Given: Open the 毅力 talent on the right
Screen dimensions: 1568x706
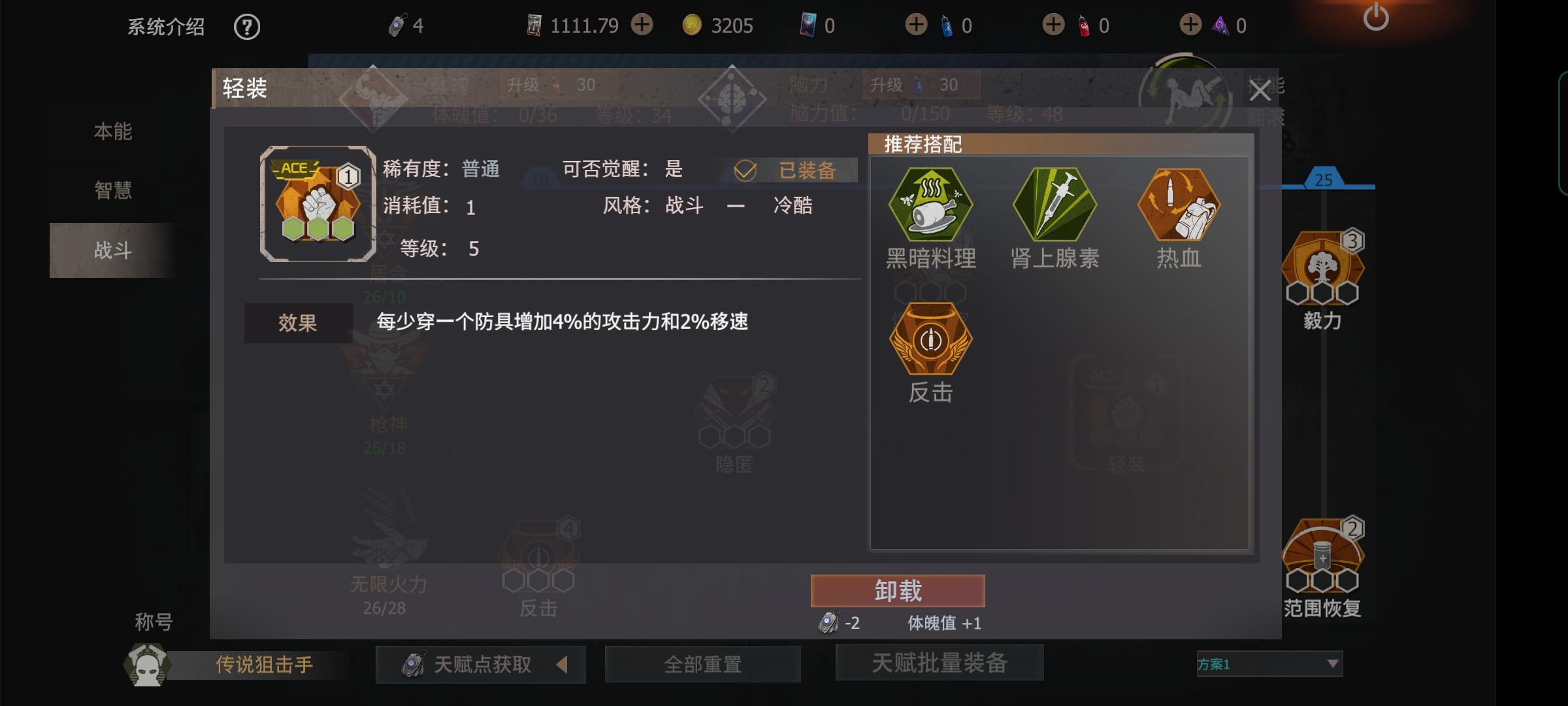Looking at the screenshot, I should pyautogui.click(x=1322, y=268).
